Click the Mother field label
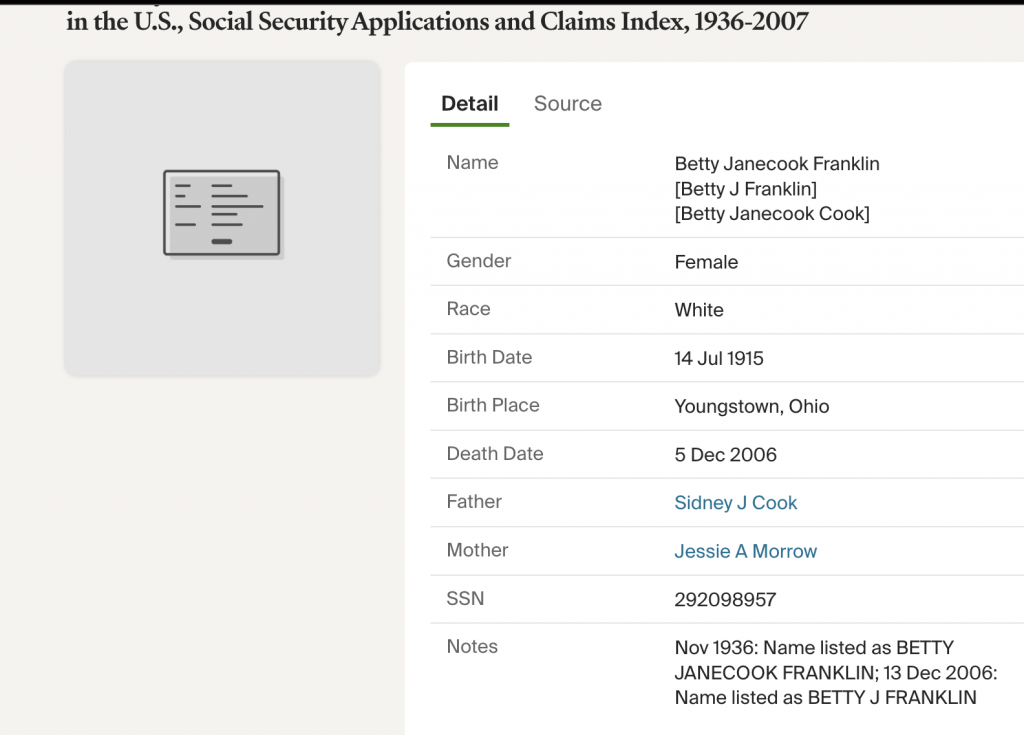Screen dimensions: 1024x735 (x=477, y=550)
